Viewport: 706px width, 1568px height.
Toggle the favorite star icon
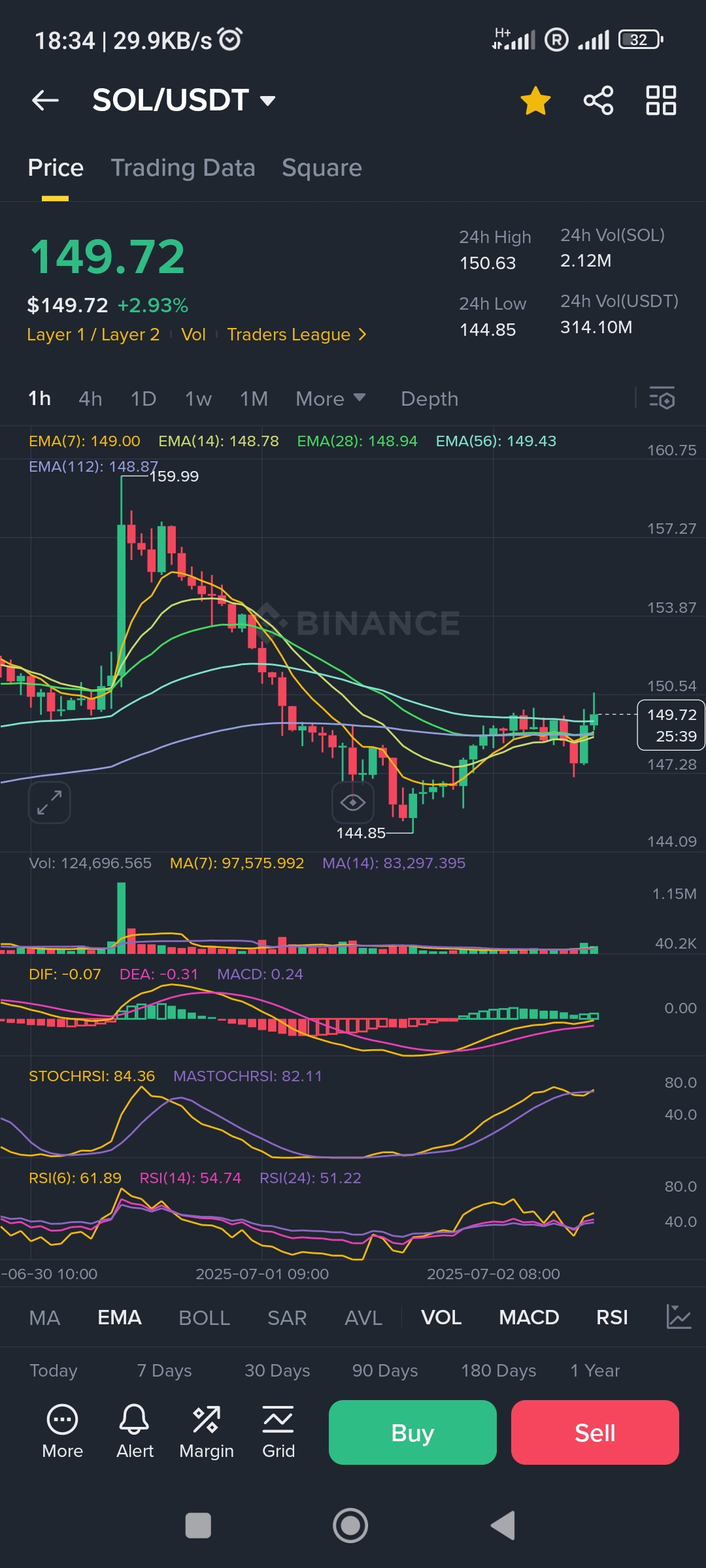click(x=535, y=101)
